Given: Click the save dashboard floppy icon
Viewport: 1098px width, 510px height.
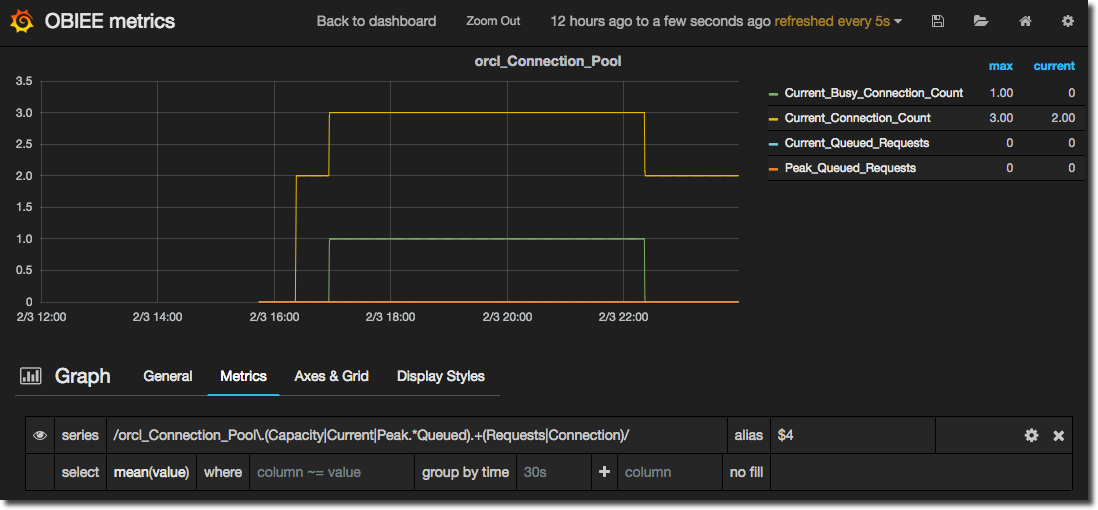Looking at the screenshot, I should tap(937, 21).
